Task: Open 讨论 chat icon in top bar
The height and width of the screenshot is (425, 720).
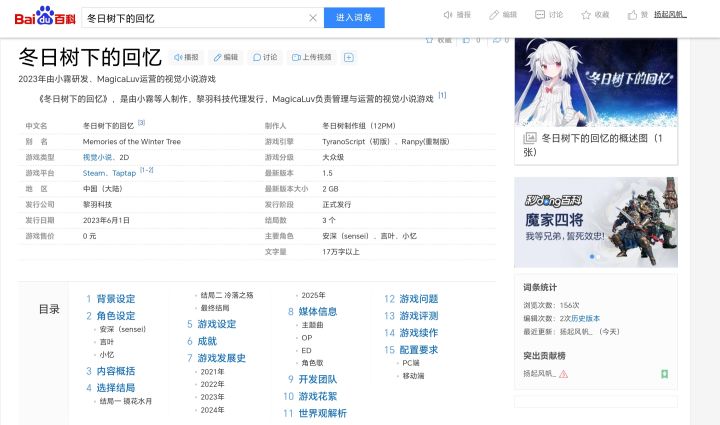Action: pyautogui.click(x=540, y=15)
